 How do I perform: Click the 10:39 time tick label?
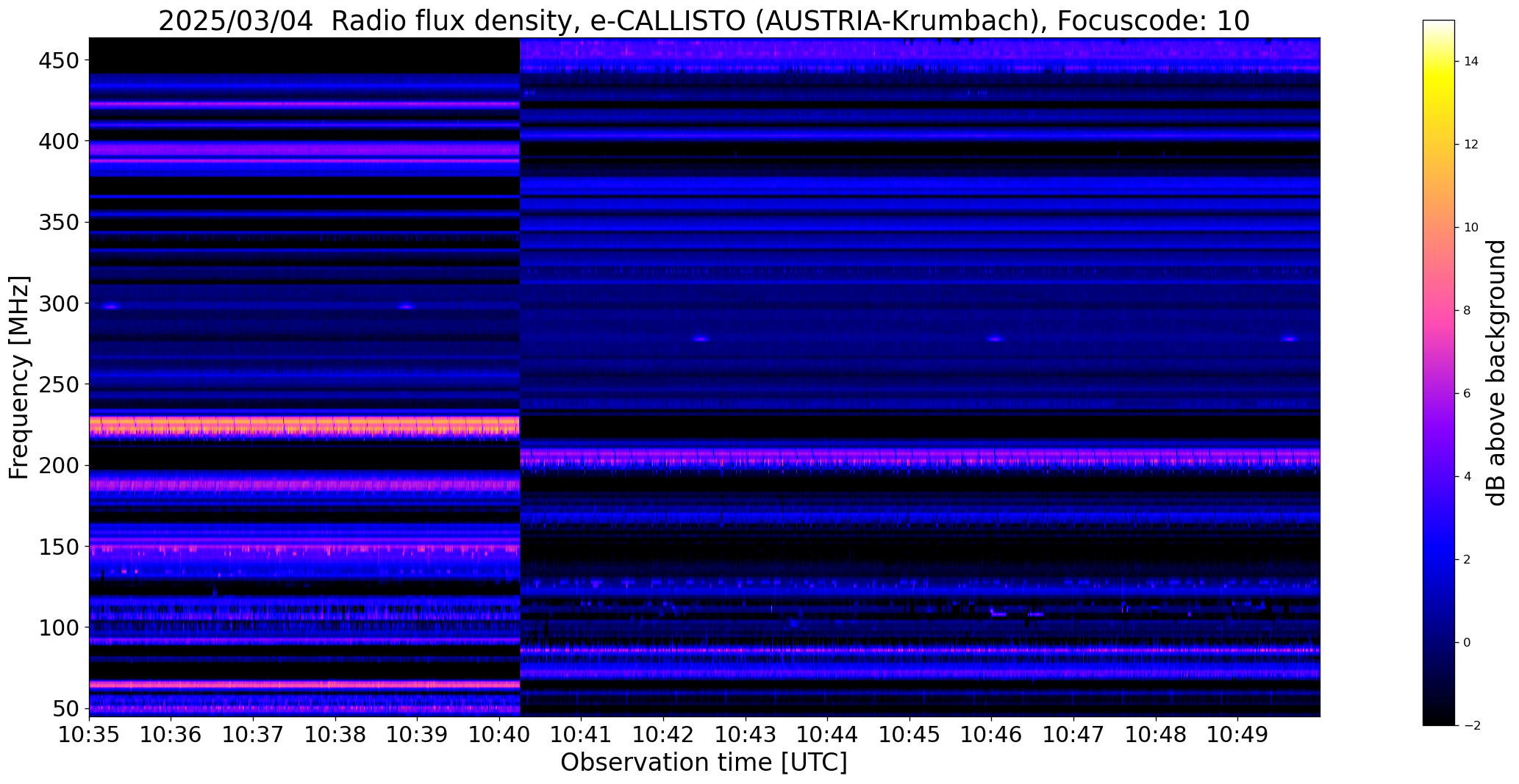tap(418, 735)
